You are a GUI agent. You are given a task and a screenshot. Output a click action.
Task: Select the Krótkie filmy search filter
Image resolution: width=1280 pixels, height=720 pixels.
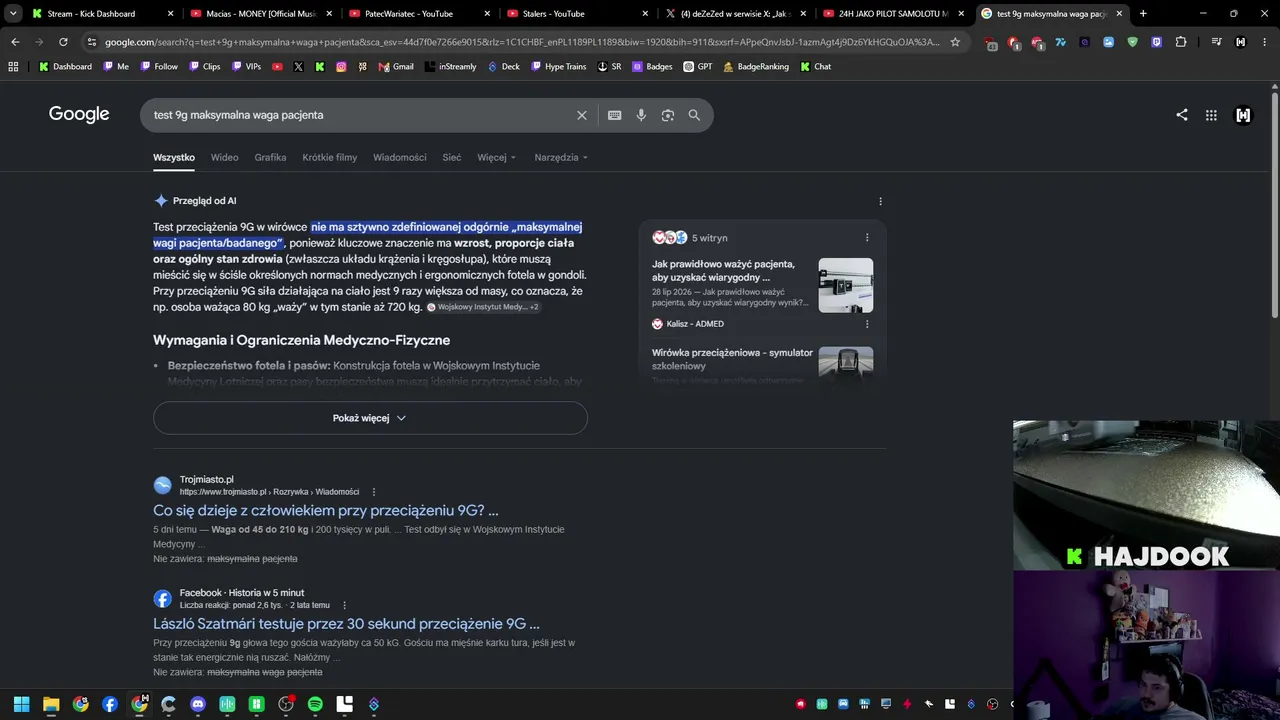pos(330,157)
